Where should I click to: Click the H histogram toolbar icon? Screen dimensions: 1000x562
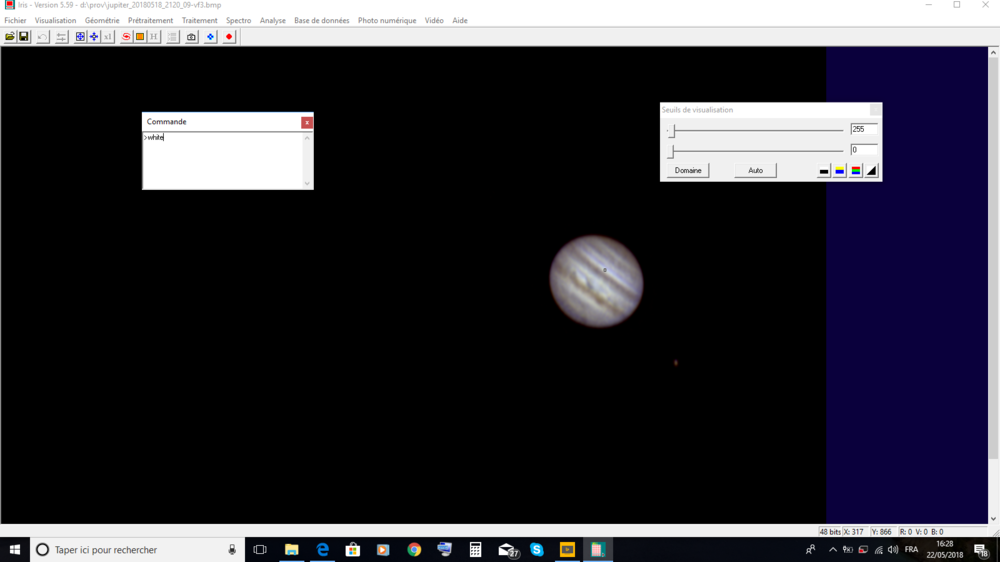(x=154, y=37)
